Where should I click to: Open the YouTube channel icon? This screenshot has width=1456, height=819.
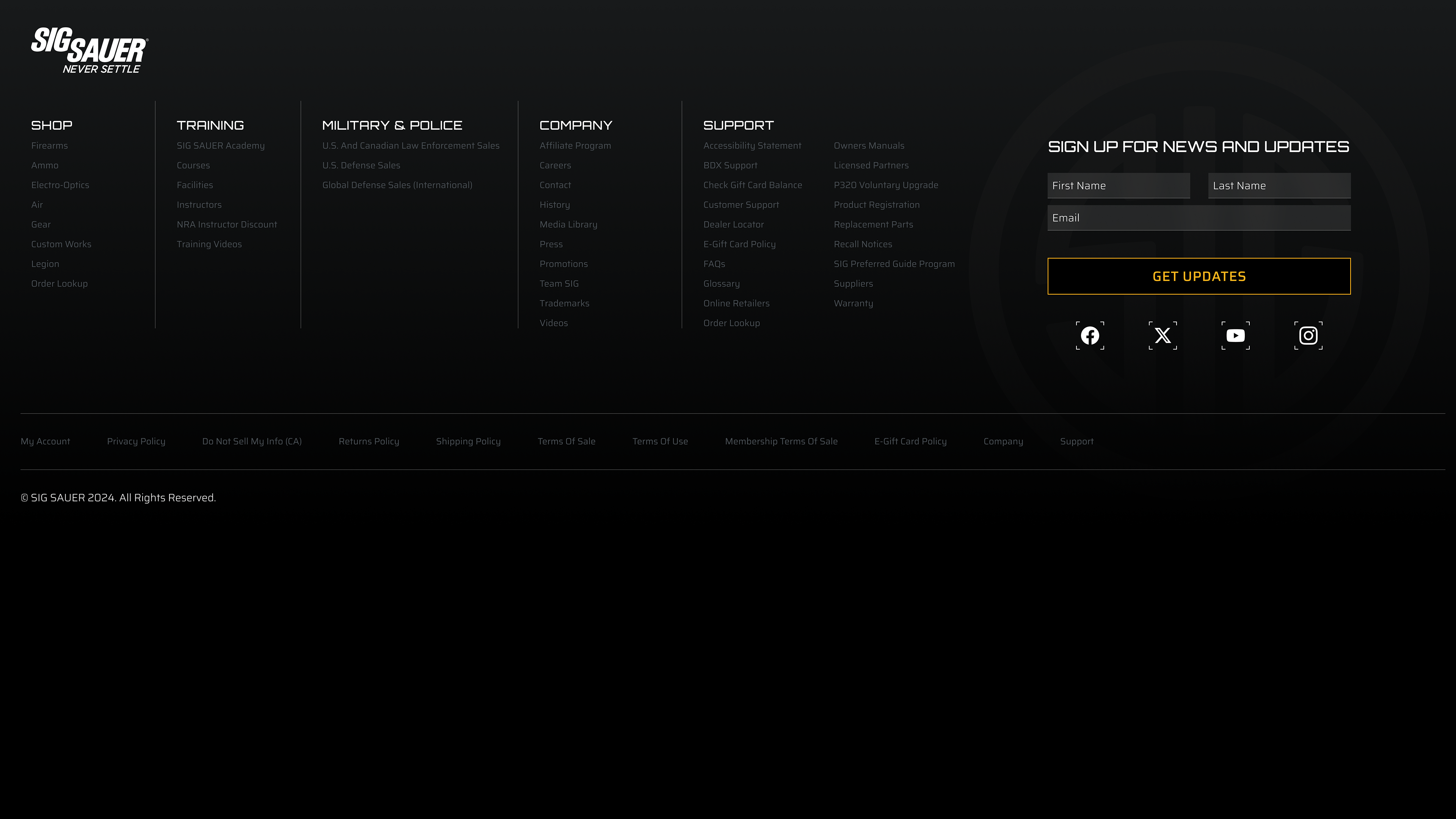(x=1236, y=336)
